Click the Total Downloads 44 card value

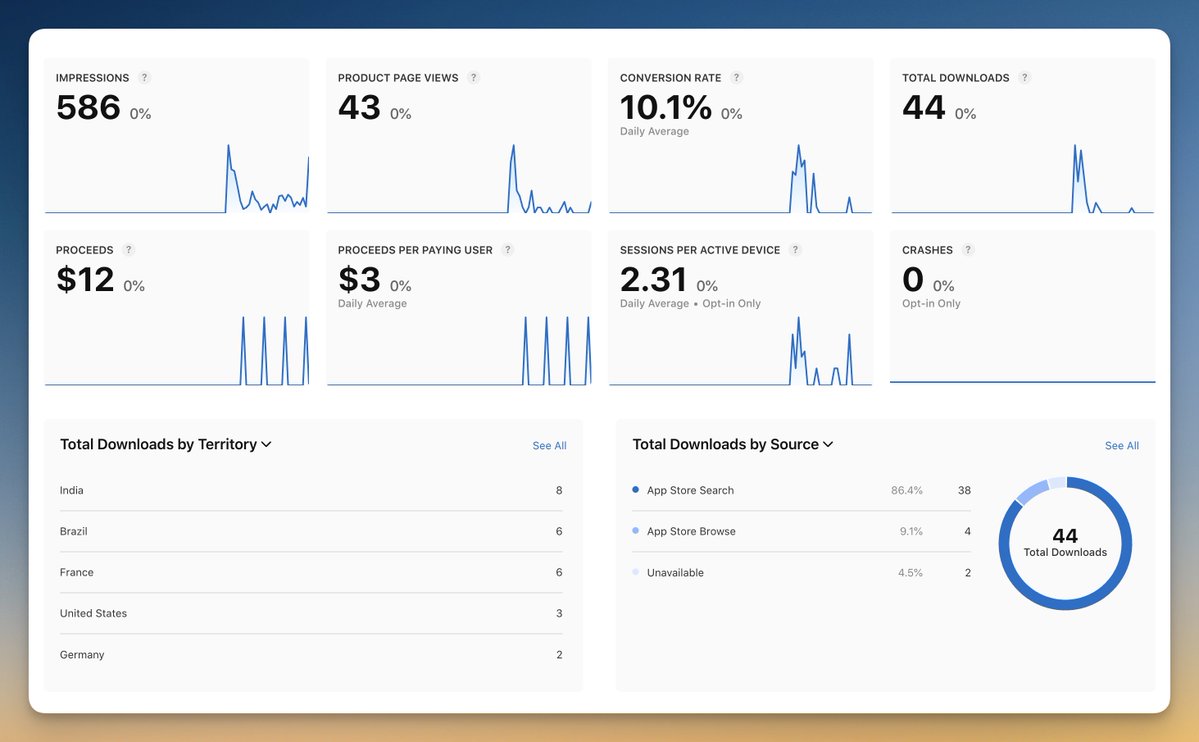click(x=924, y=107)
